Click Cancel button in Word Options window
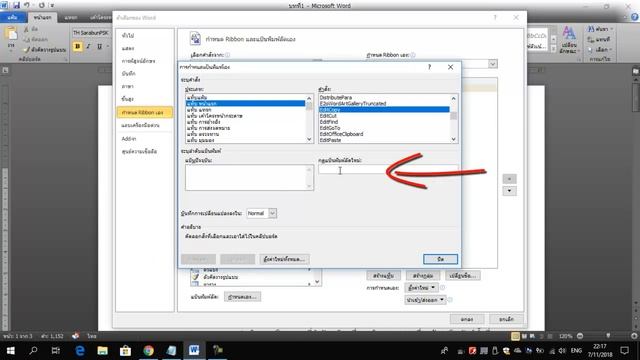The height and width of the screenshot is (360, 640). click(506, 319)
